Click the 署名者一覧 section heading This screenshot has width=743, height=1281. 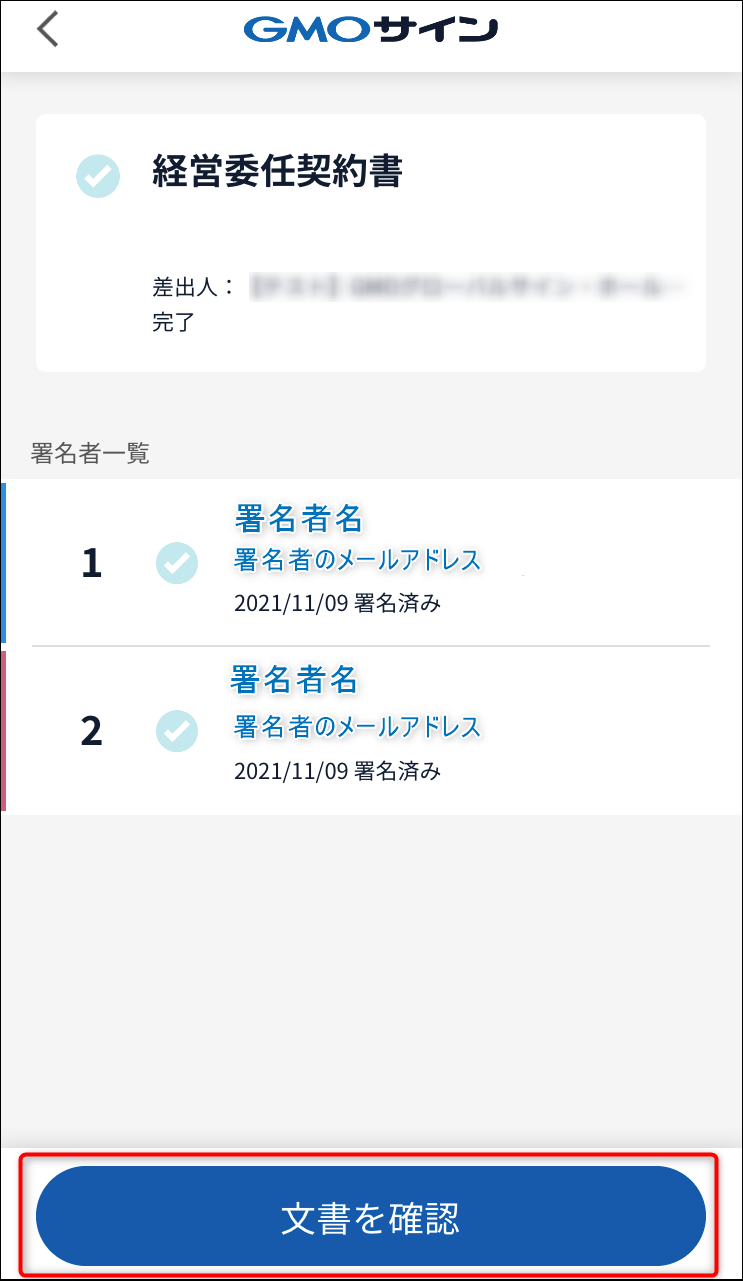90,454
